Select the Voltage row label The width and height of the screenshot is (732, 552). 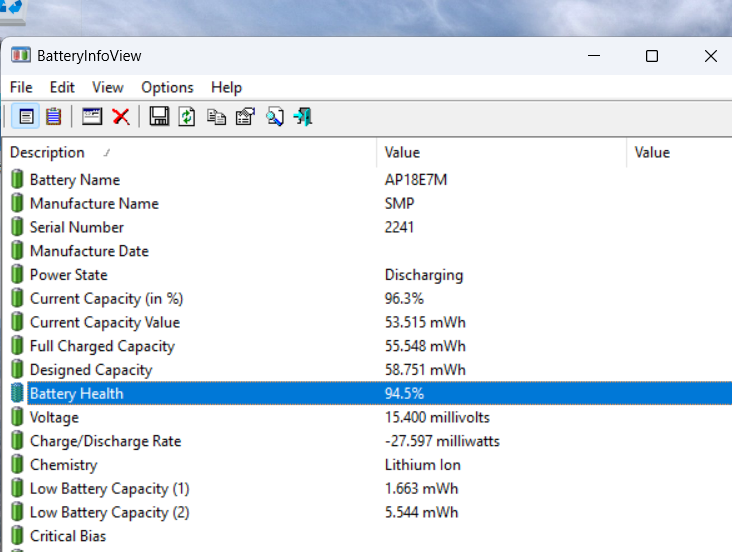(54, 418)
